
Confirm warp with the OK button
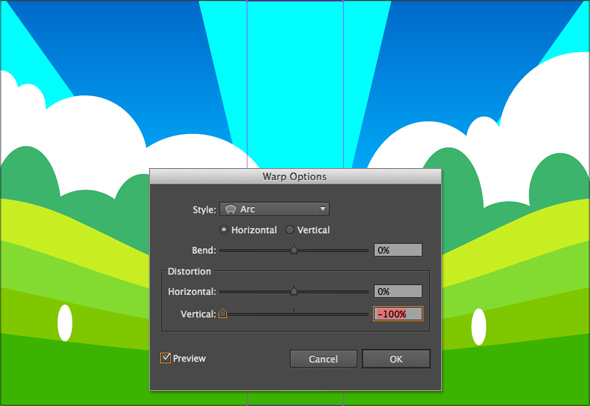(396, 359)
